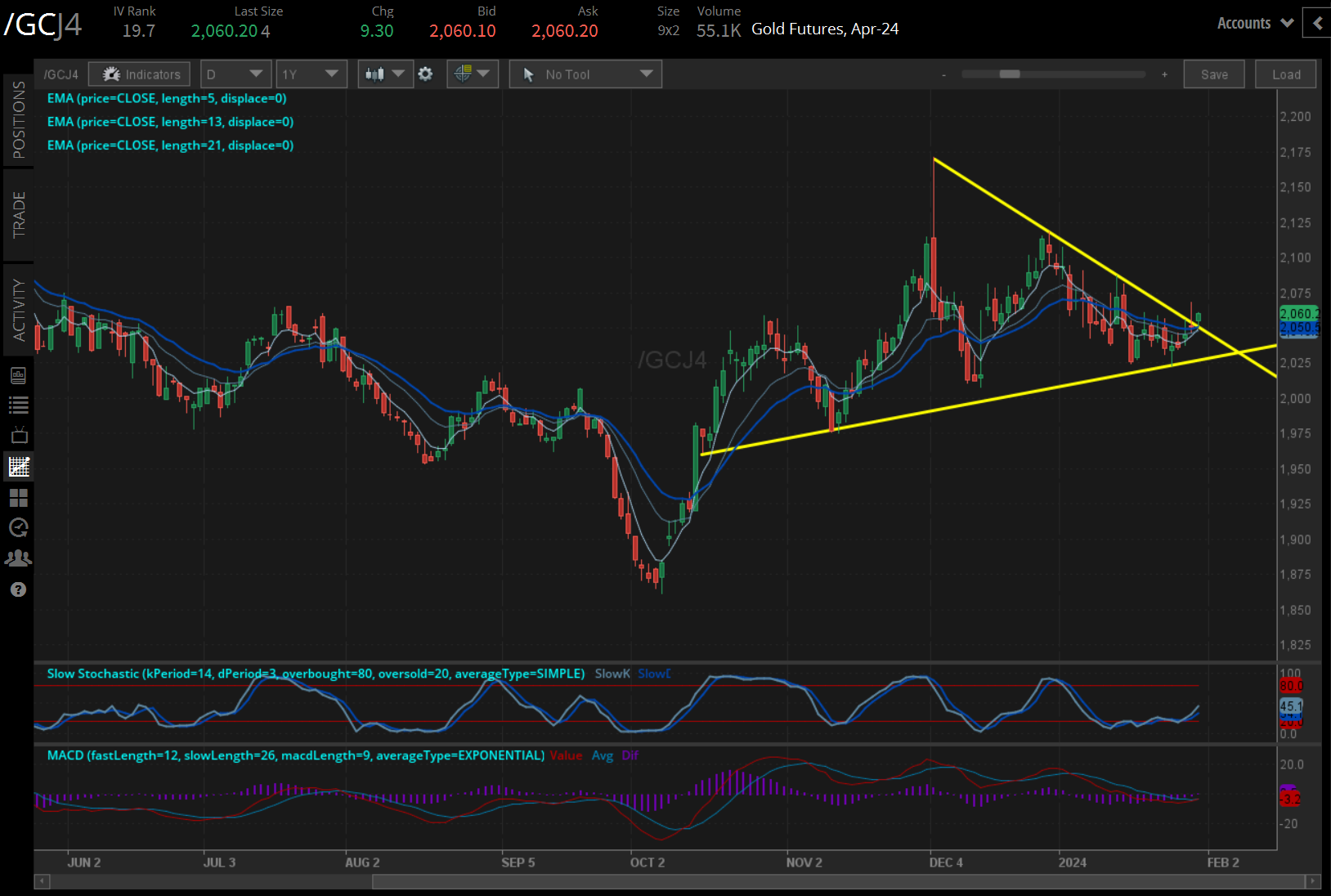The width and height of the screenshot is (1331, 896).
Task: Expand the 1Y time range dropdown
Action: point(311,74)
